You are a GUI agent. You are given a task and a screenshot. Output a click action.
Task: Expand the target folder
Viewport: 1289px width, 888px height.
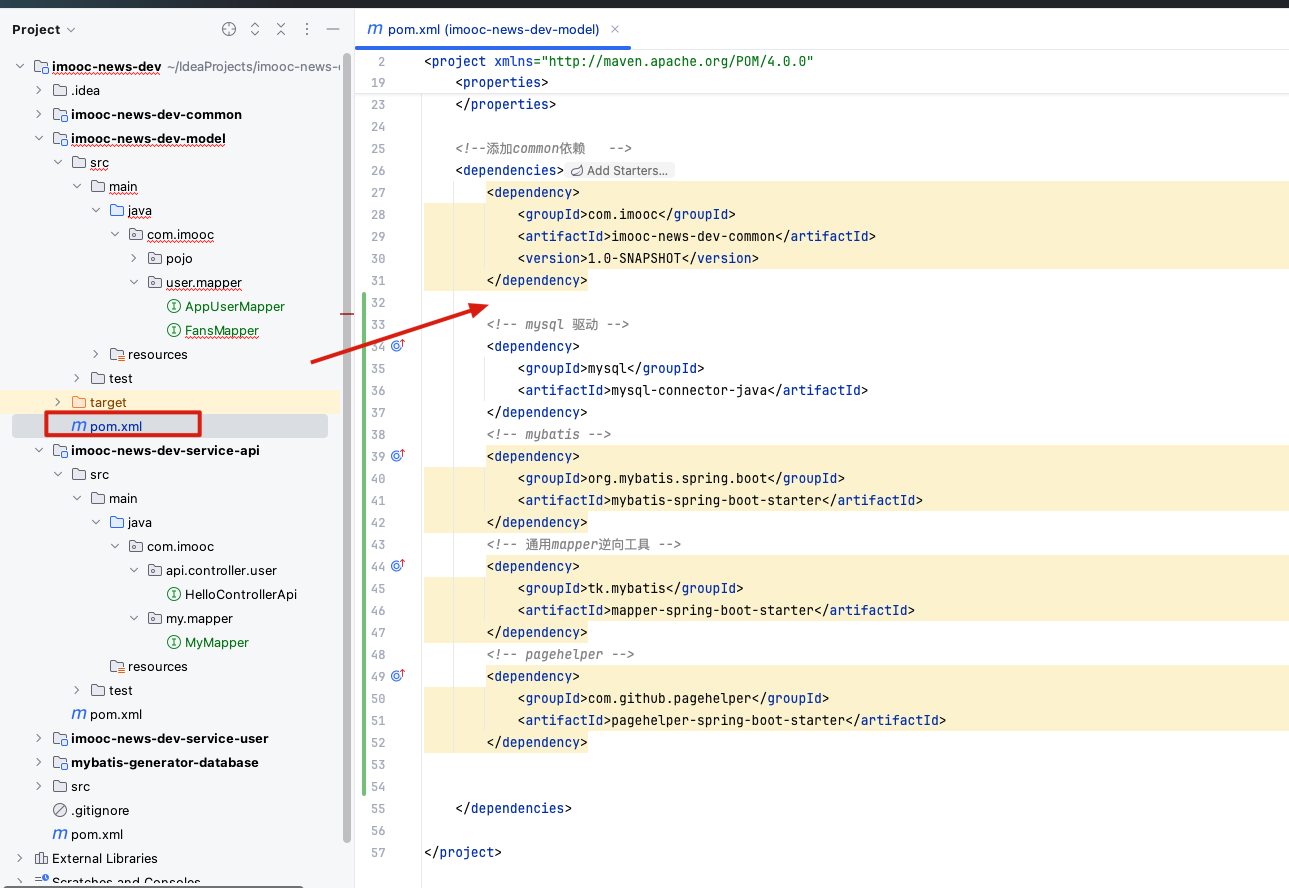58,402
